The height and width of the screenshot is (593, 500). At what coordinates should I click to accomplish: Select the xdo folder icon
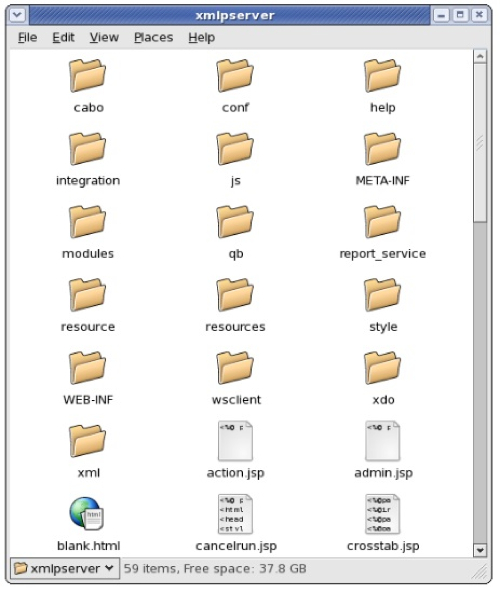click(383, 368)
